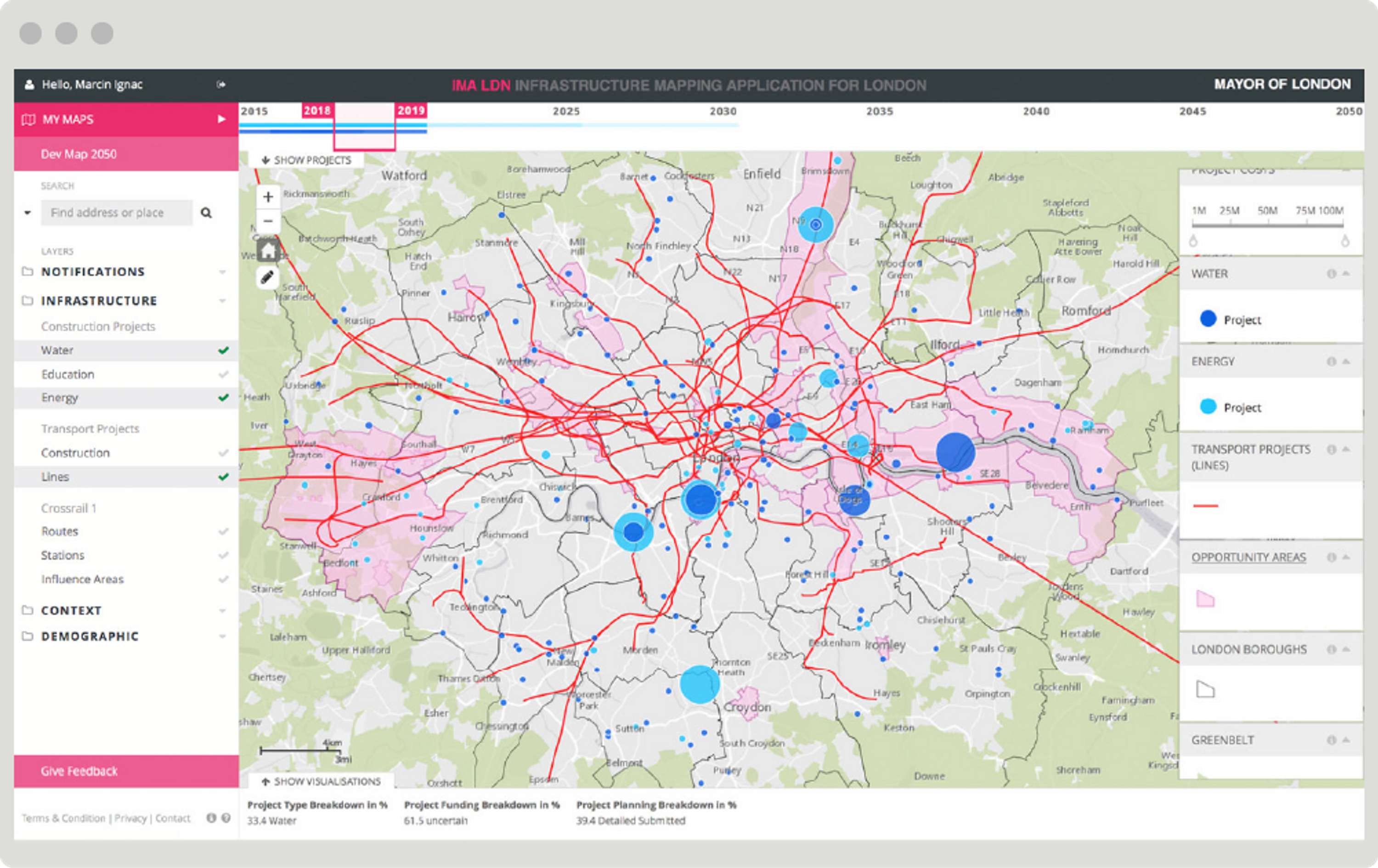Click the 2030 label on timeline
Image resolution: width=1378 pixels, height=868 pixels.
tap(723, 112)
